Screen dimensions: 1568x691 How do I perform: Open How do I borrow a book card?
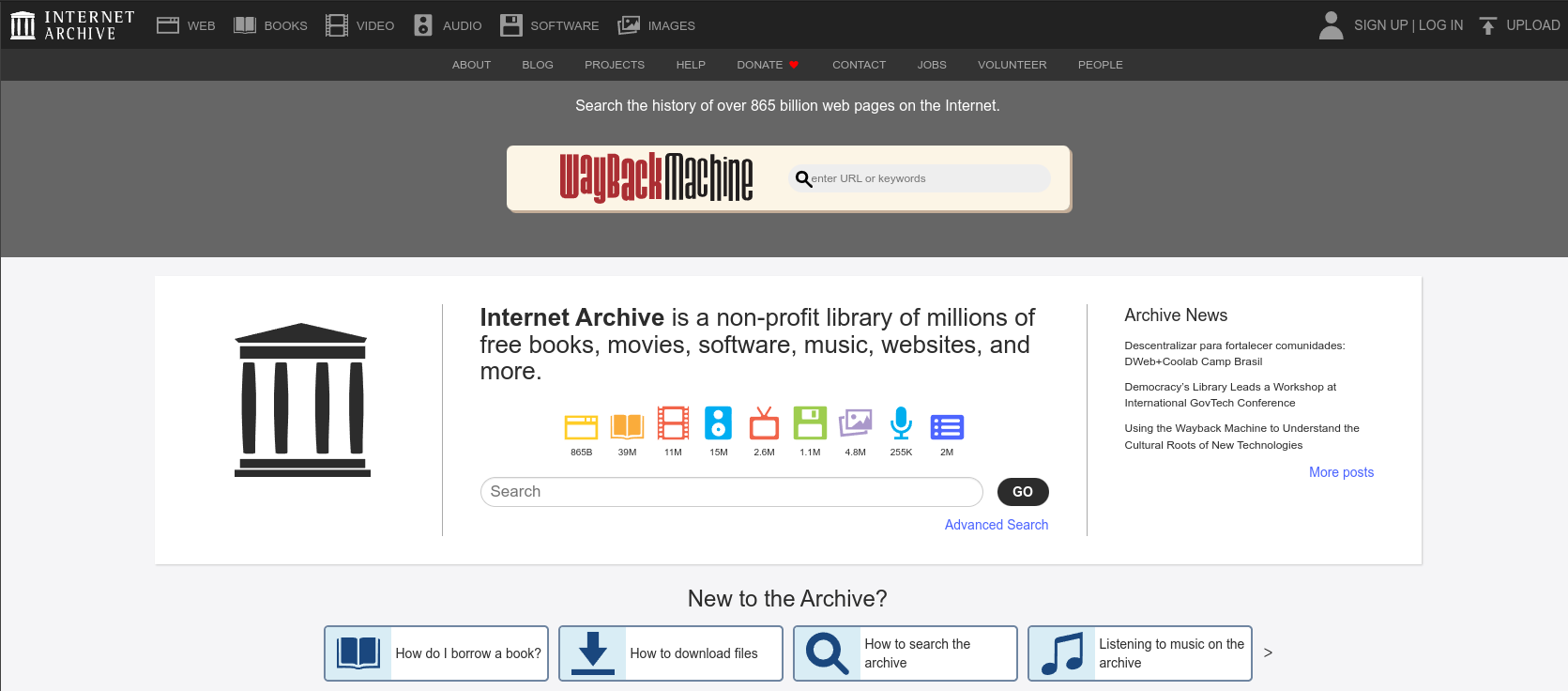436,653
